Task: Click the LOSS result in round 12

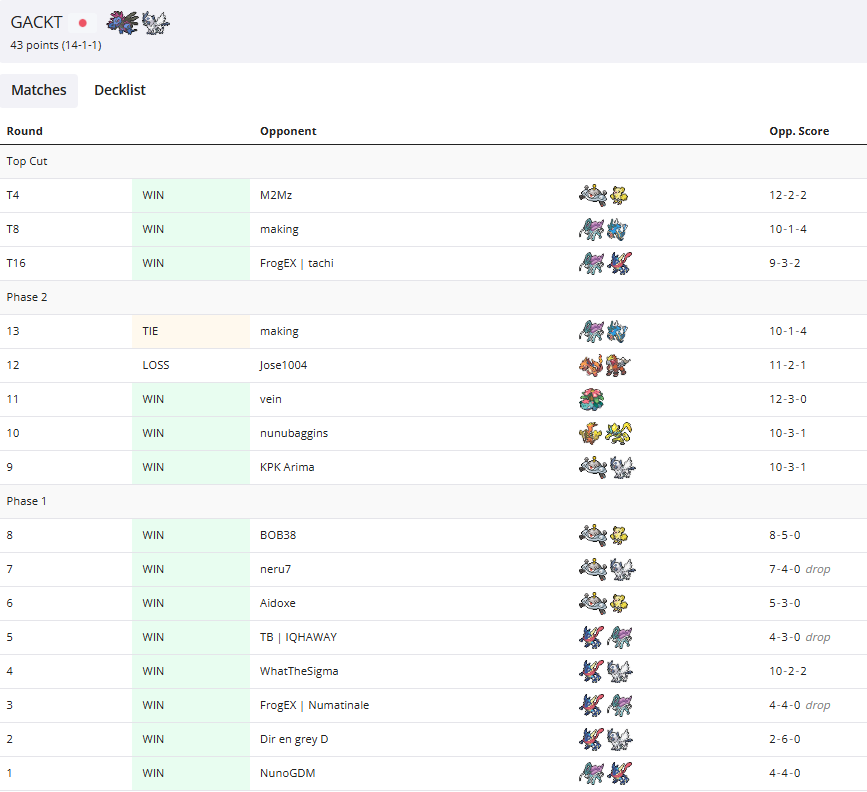Action: tap(156, 365)
